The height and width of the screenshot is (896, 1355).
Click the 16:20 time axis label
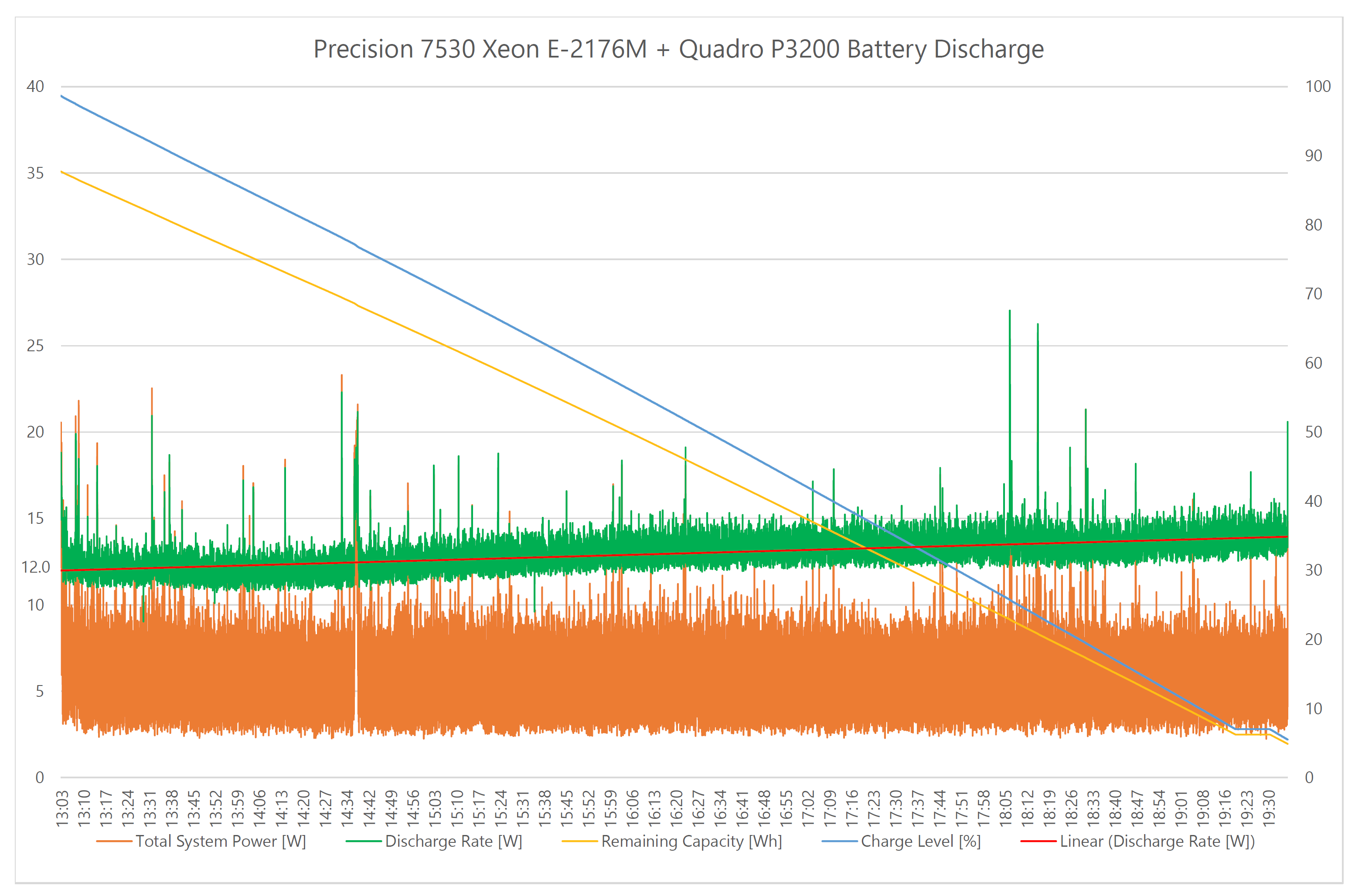[676, 808]
